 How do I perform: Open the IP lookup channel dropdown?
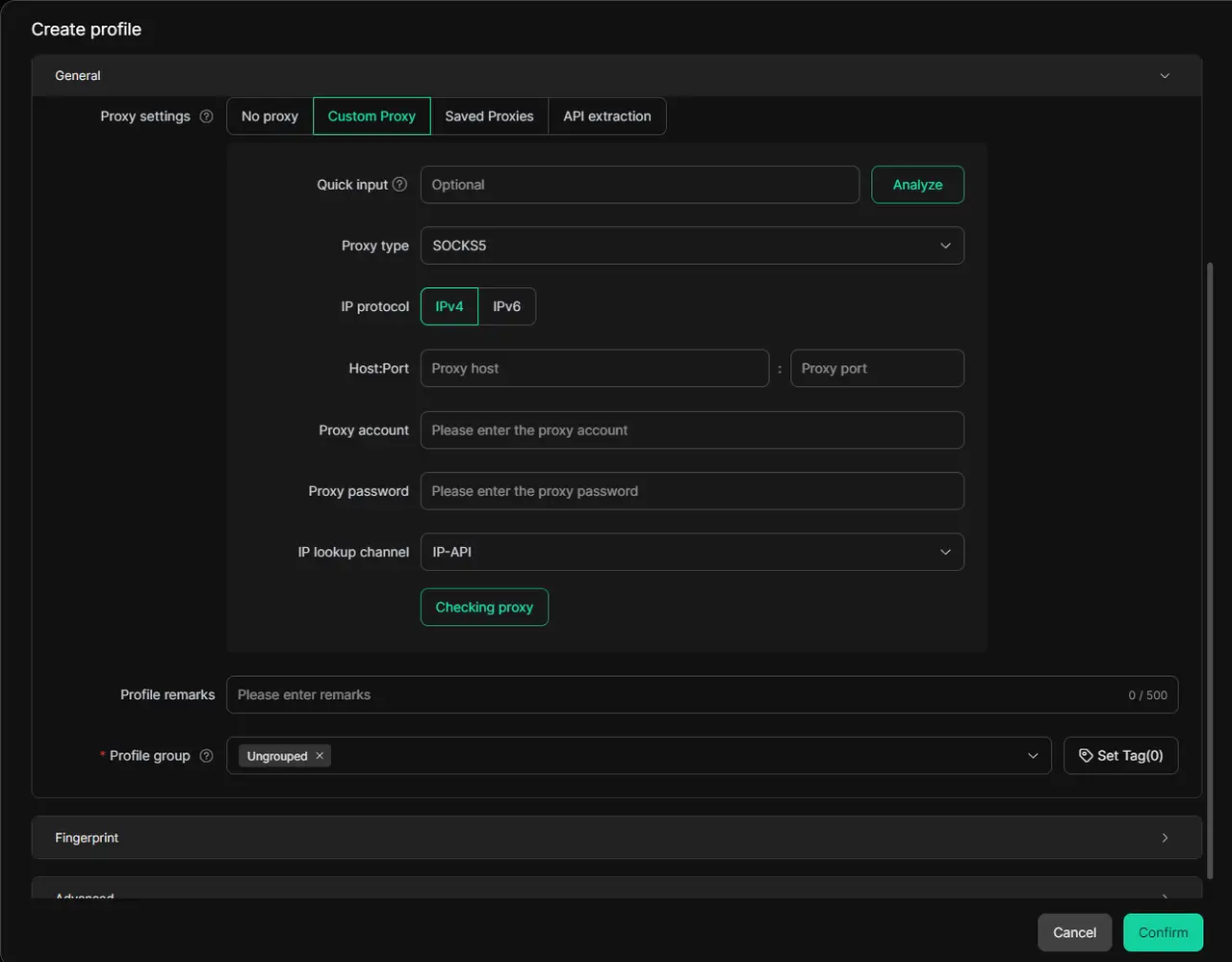pyautogui.click(x=691, y=552)
